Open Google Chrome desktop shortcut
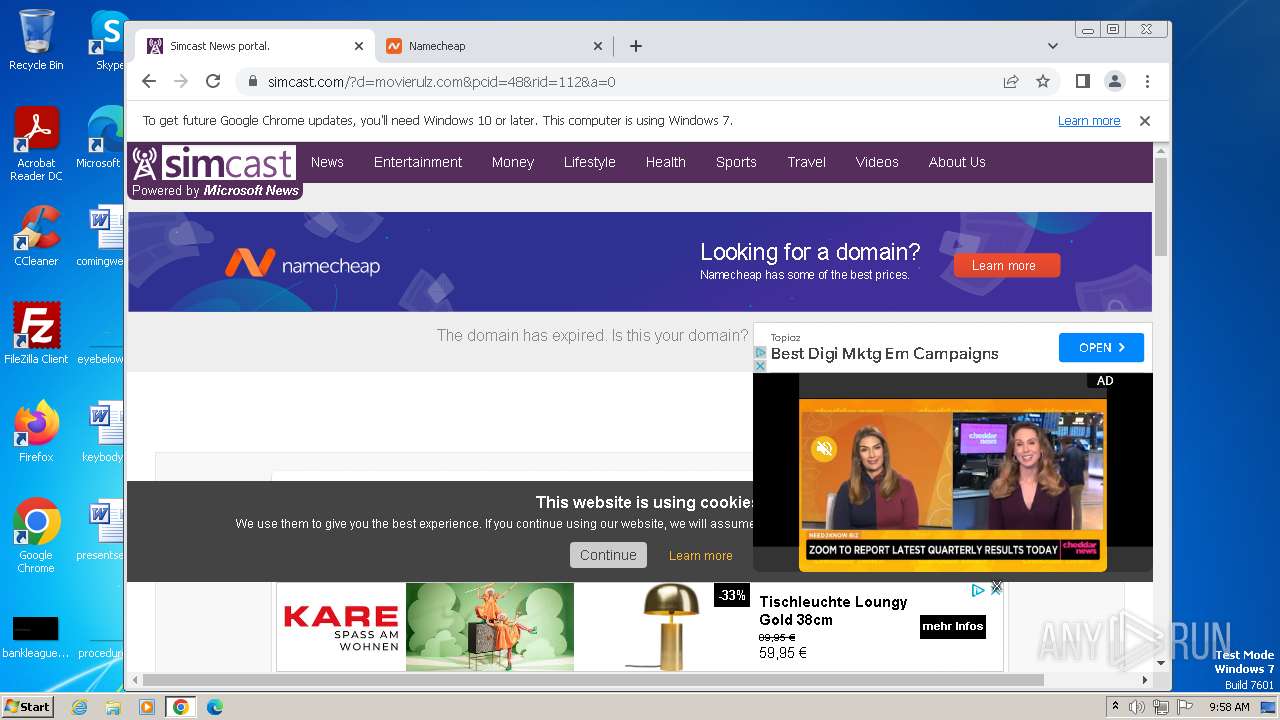This screenshot has width=1280, height=720. (36, 536)
